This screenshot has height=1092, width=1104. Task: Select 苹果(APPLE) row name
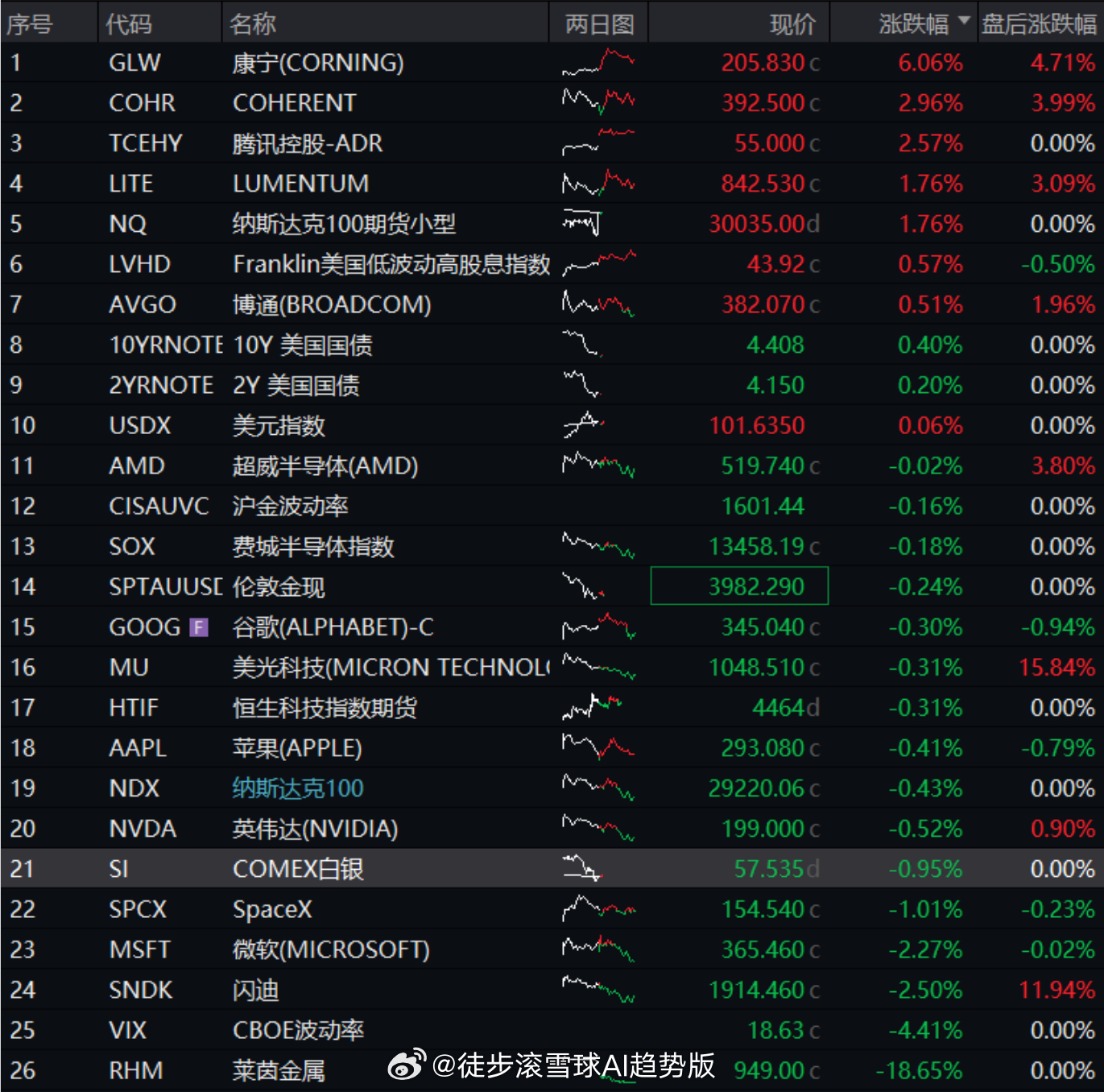[297, 748]
